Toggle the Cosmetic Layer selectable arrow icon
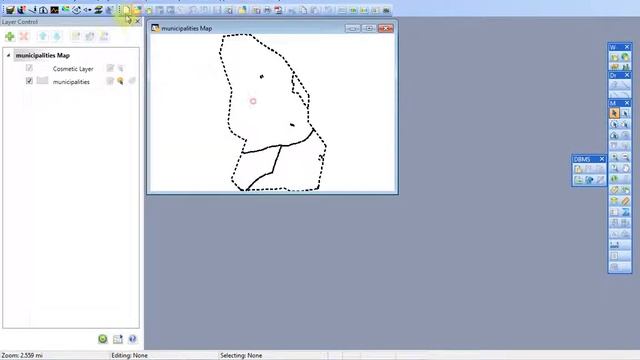The image size is (640, 360). (120, 68)
